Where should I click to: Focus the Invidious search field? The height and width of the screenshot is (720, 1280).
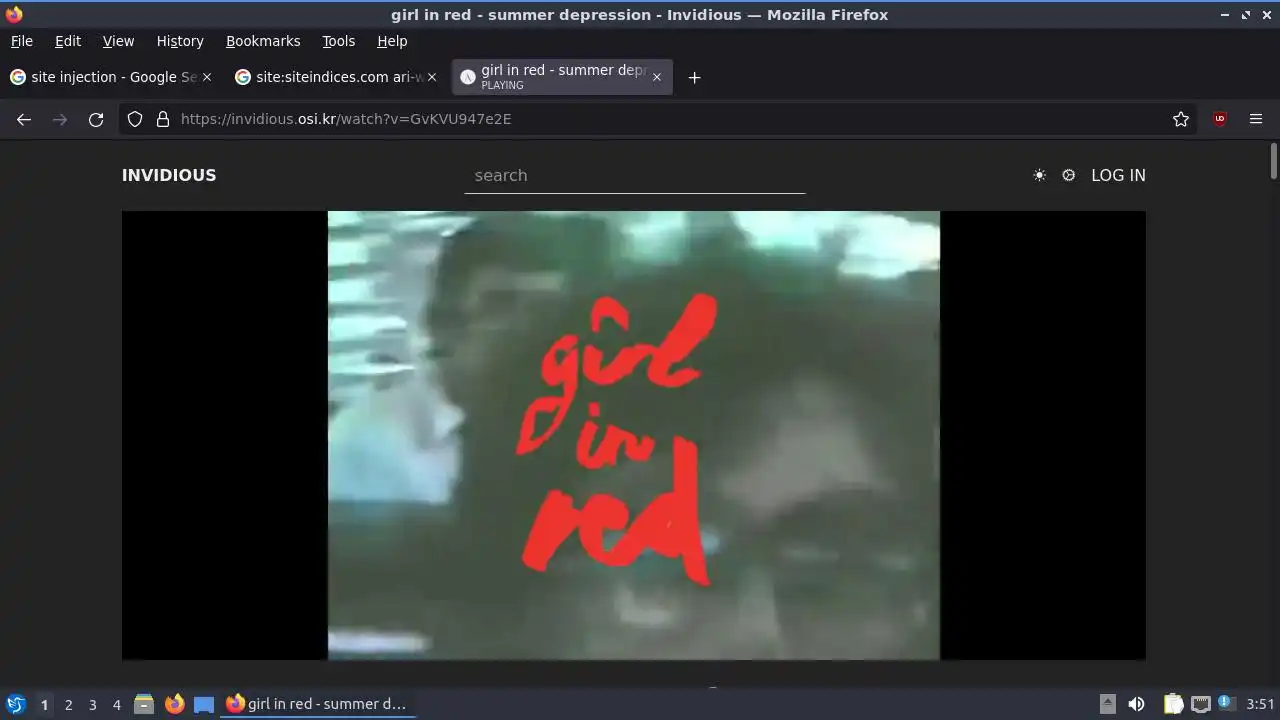(x=635, y=175)
